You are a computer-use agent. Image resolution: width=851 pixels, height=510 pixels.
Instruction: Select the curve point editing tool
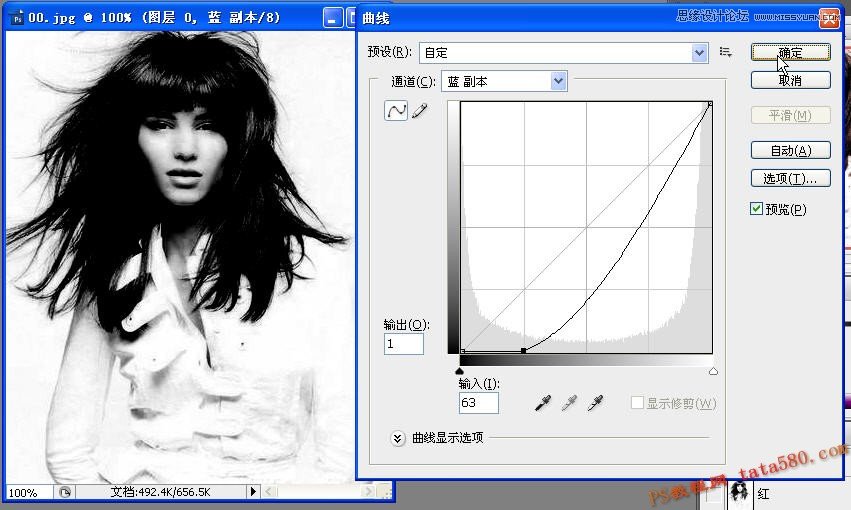(396, 111)
